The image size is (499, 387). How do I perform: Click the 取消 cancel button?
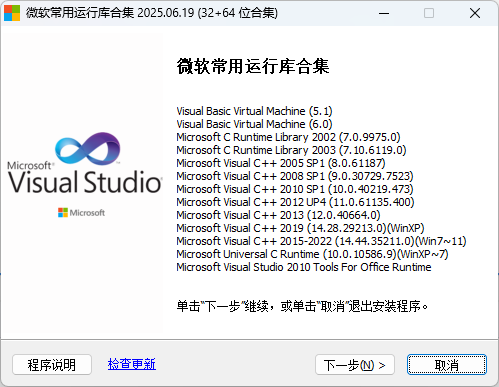[x=447, y=365]
